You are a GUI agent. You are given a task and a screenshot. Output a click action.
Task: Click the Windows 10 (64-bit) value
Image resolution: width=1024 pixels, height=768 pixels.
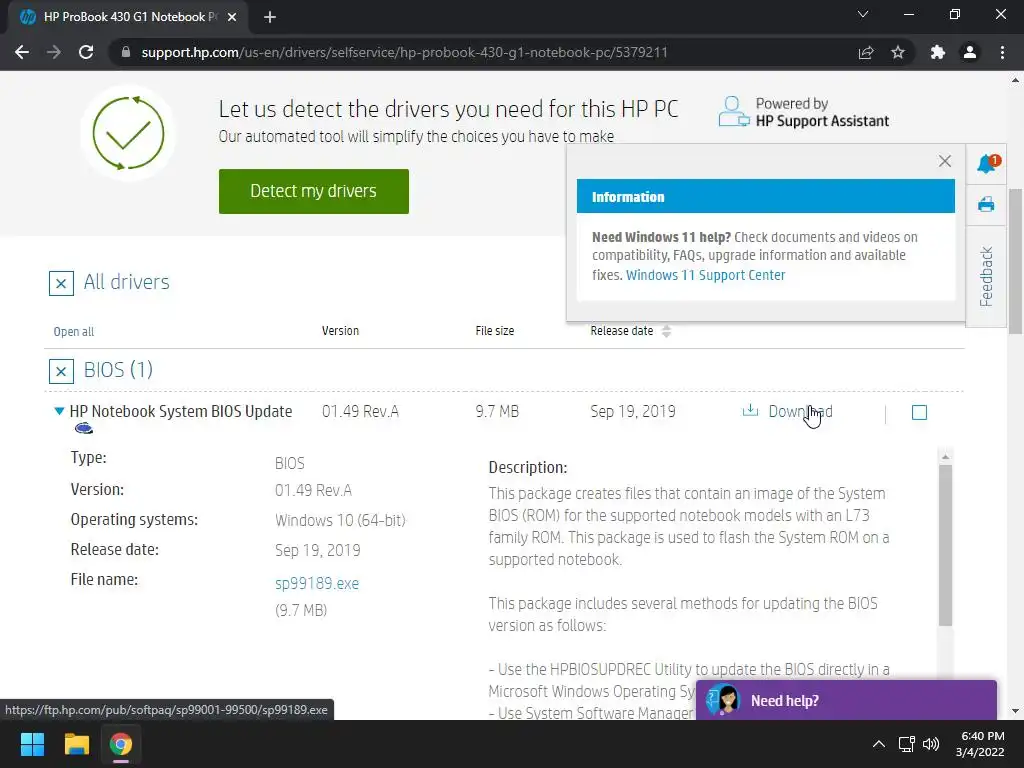(340, 520)
